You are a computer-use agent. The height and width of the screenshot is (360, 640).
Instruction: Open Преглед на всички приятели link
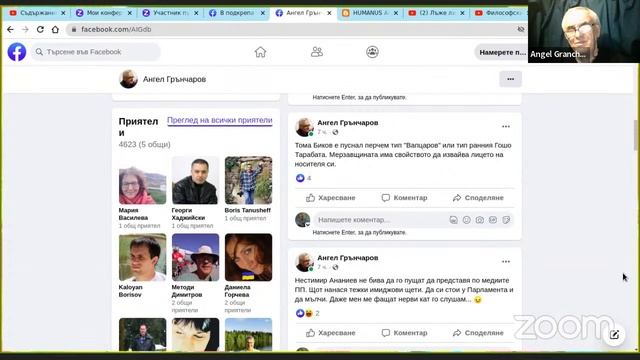[220, 120]
